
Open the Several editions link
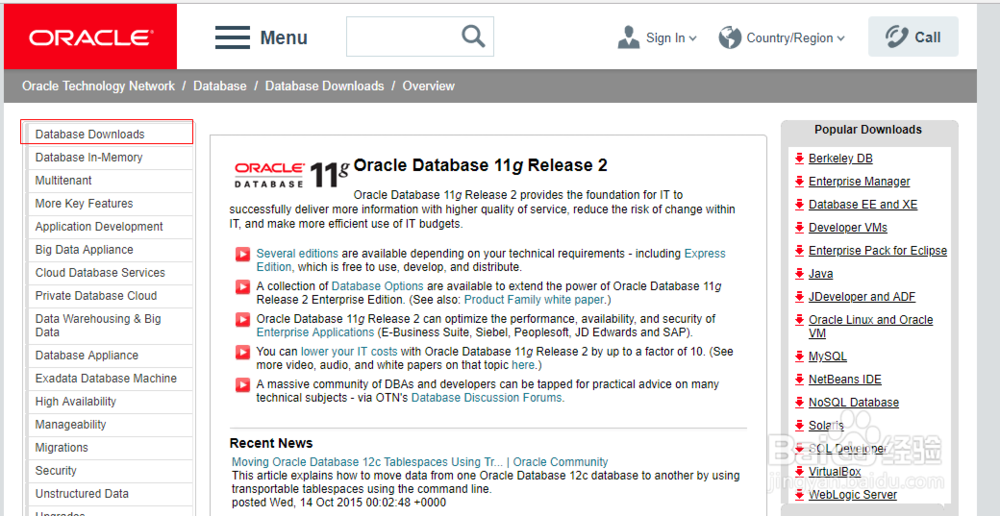[x=297, y=253]
